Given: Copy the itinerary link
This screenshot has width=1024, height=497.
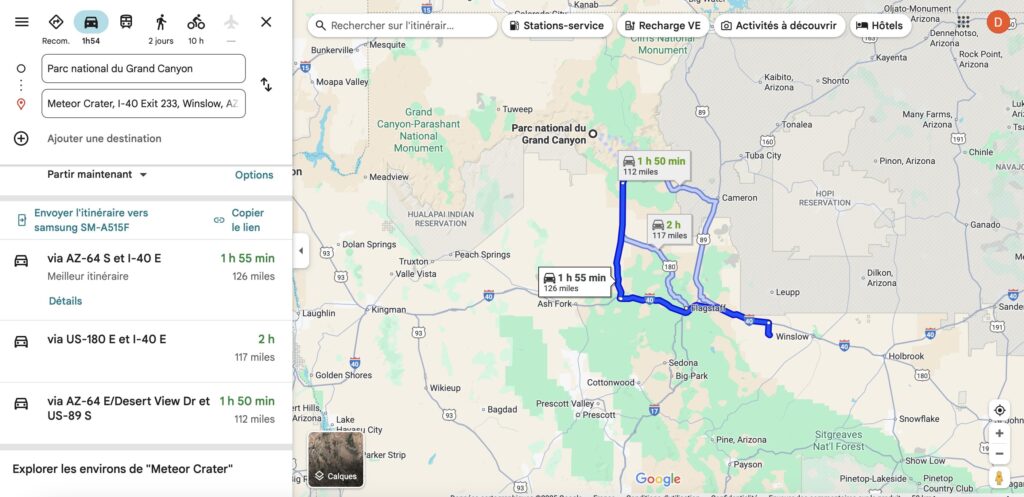Looking at the screenshot, I should (x=239, y=220).
